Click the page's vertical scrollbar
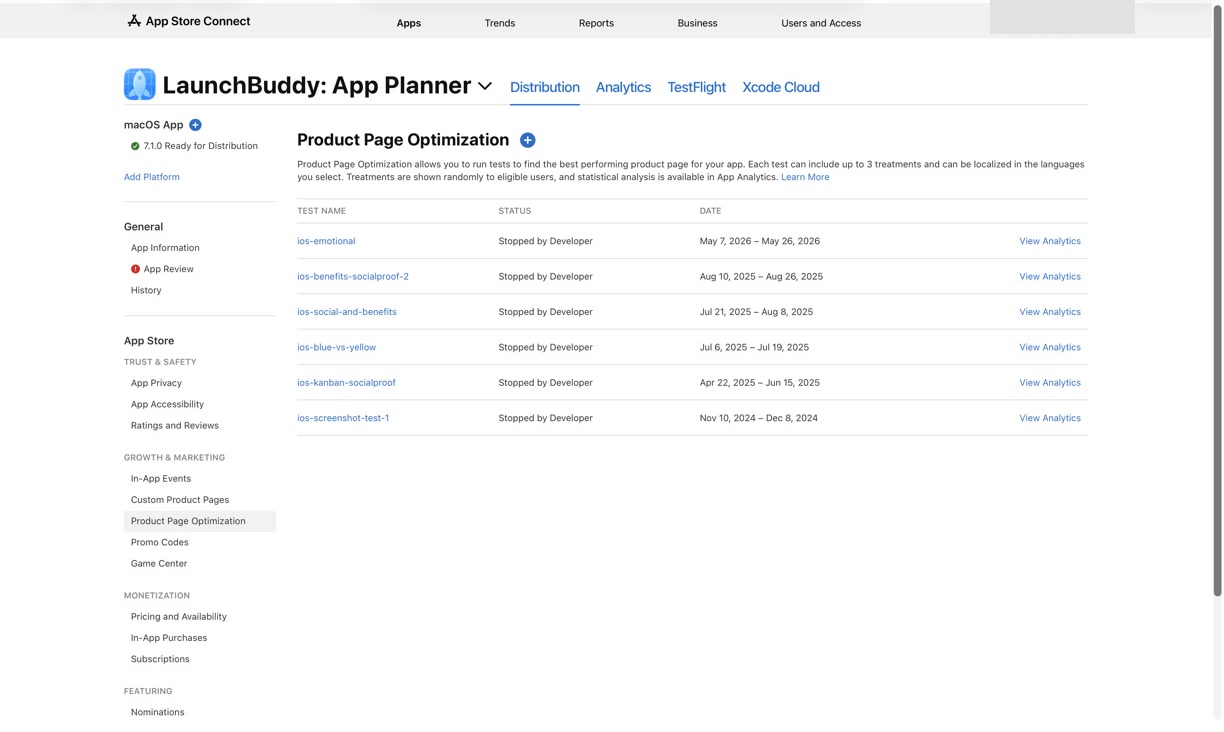The height and width of the screenshot is (732, 1224). [1217, 300]
